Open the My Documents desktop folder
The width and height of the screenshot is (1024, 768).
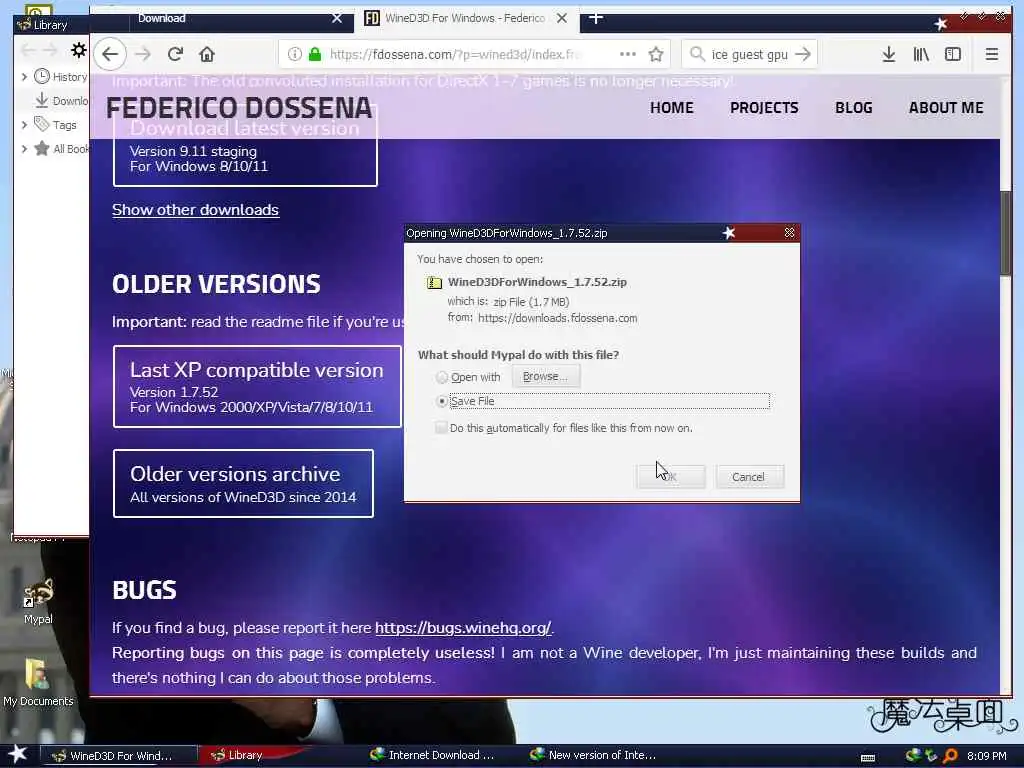point(38,682)
